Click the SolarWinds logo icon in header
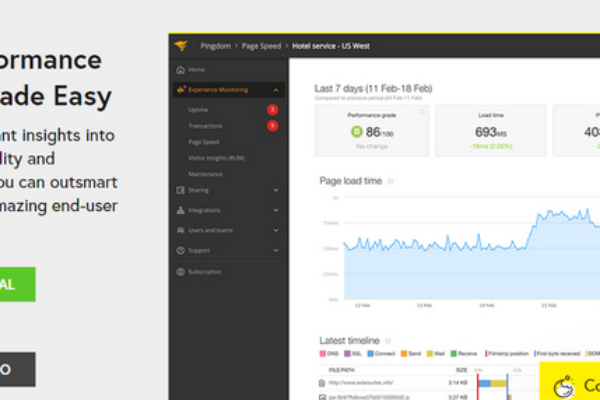 (x=181, y=46)
